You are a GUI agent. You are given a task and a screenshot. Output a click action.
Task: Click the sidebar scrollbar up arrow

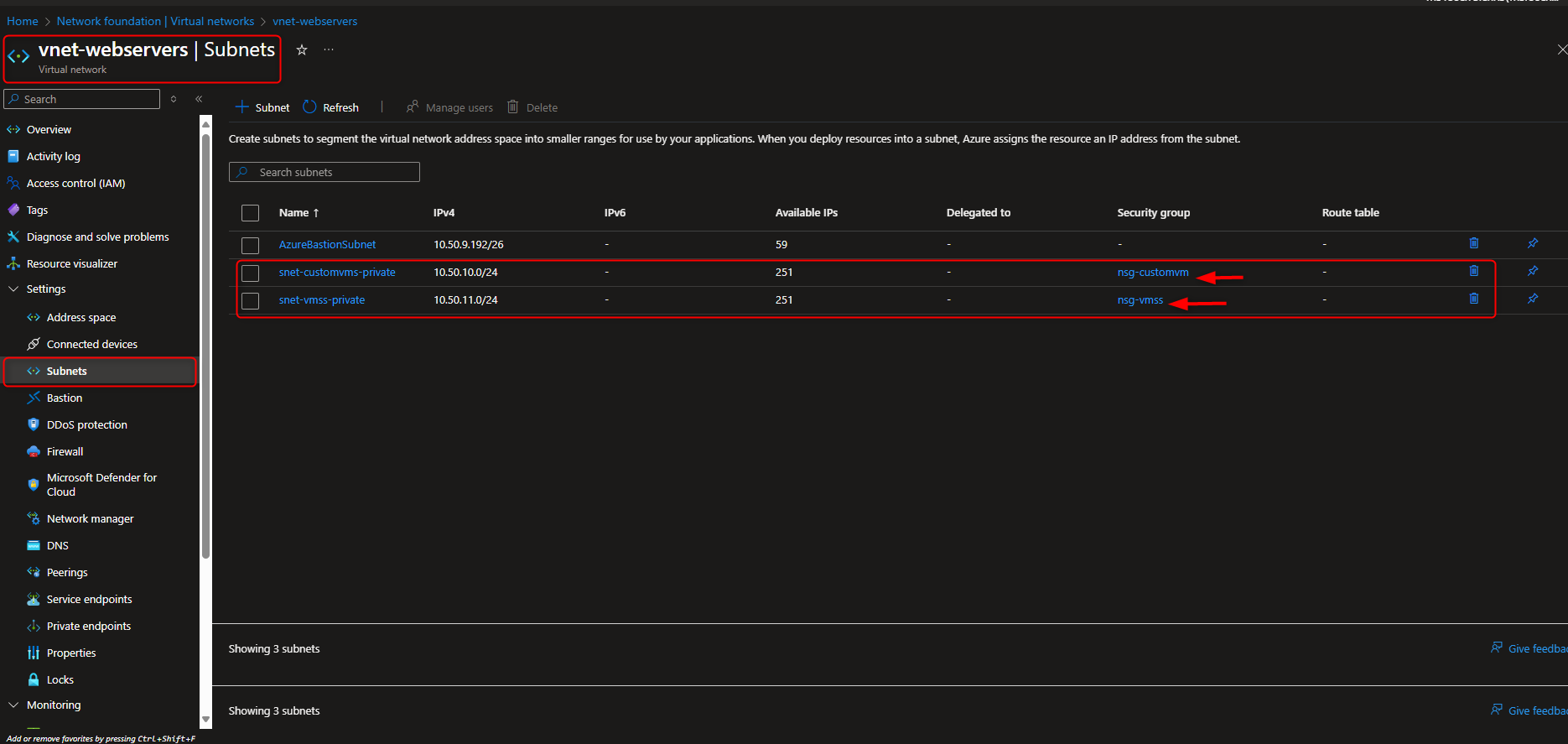point(205,123)
